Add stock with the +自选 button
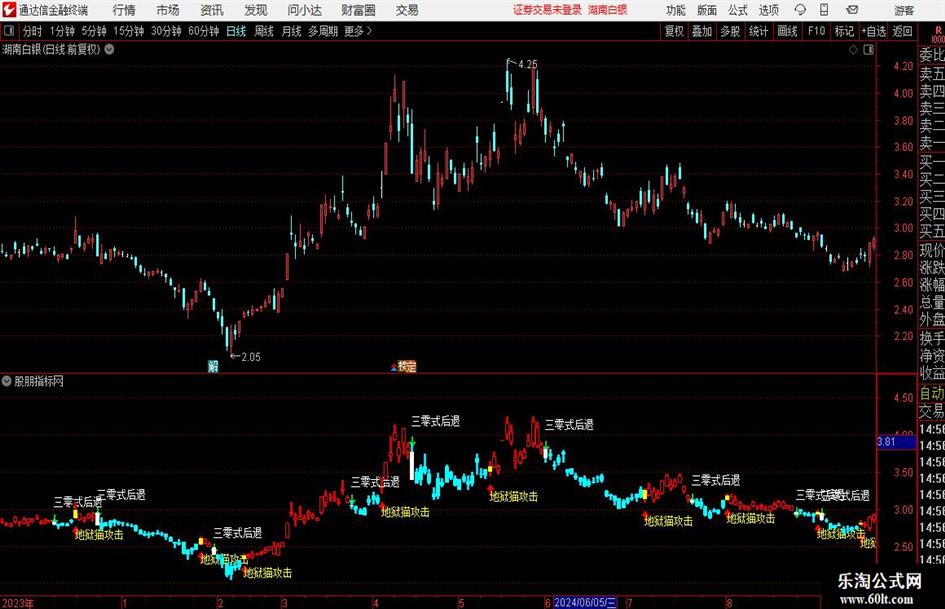The width and height of the screenshot is (945, 609). 873,31
